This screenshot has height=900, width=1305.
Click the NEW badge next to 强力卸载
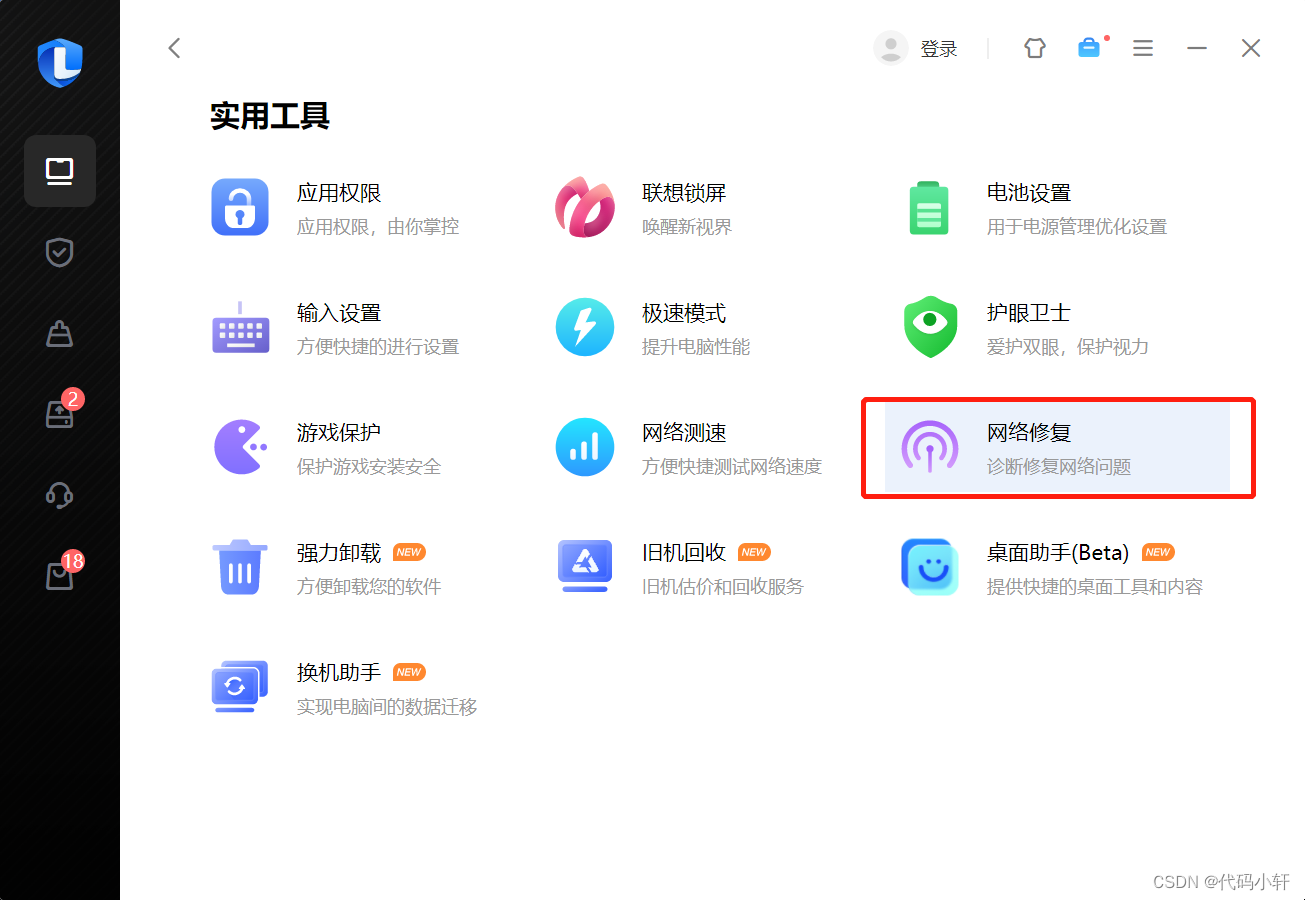(x=409, y=552)
